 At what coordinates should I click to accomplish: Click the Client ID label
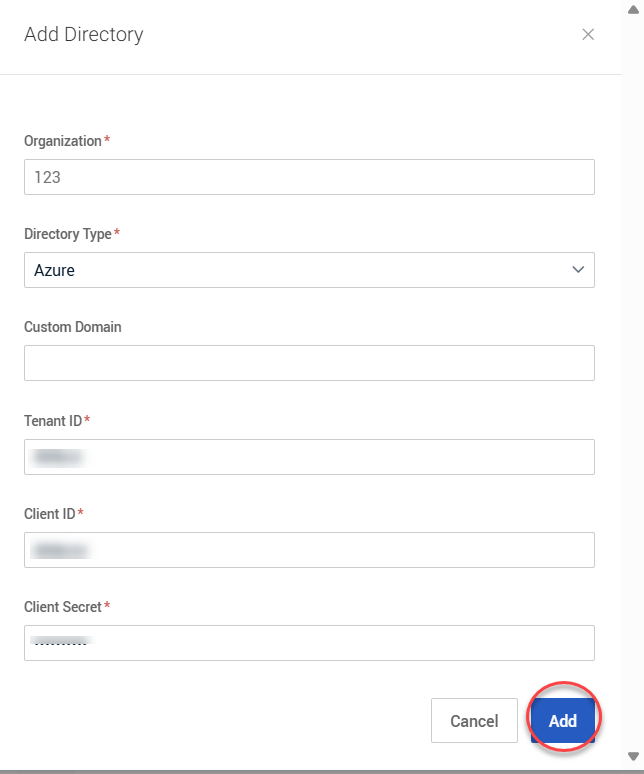(x=50, y=514)
